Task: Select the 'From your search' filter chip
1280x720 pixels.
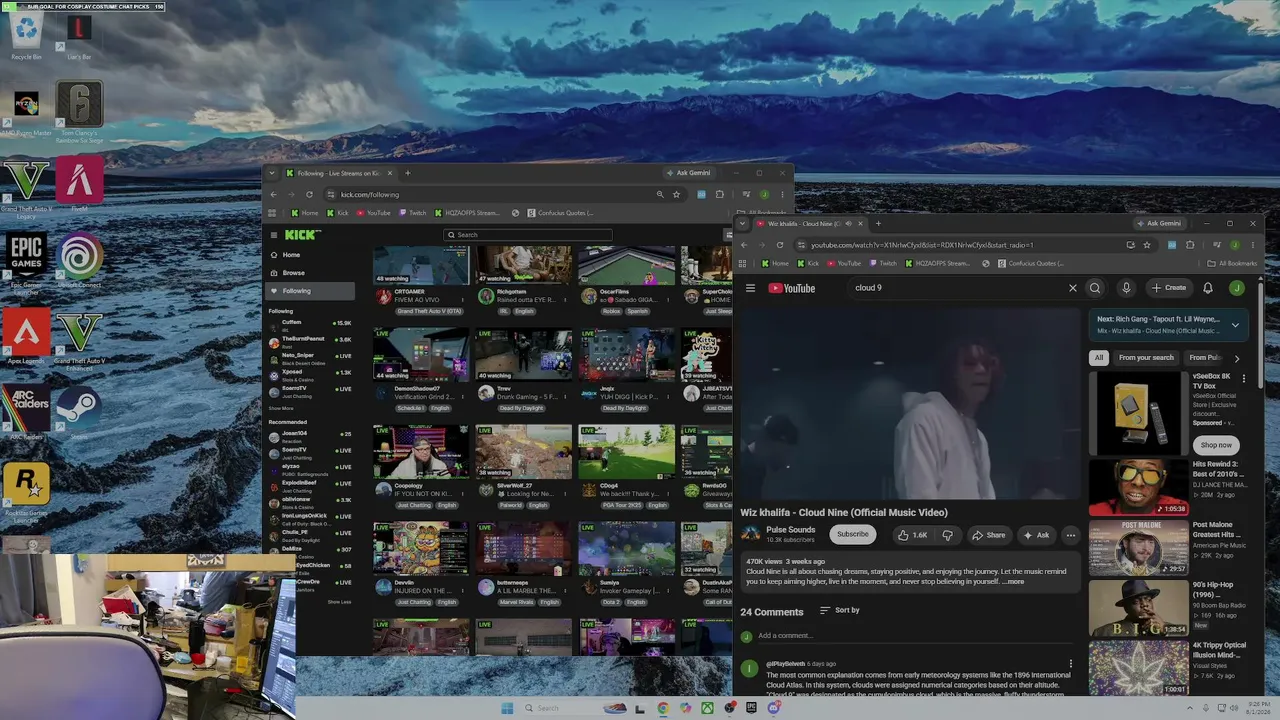Action: 1146,358
